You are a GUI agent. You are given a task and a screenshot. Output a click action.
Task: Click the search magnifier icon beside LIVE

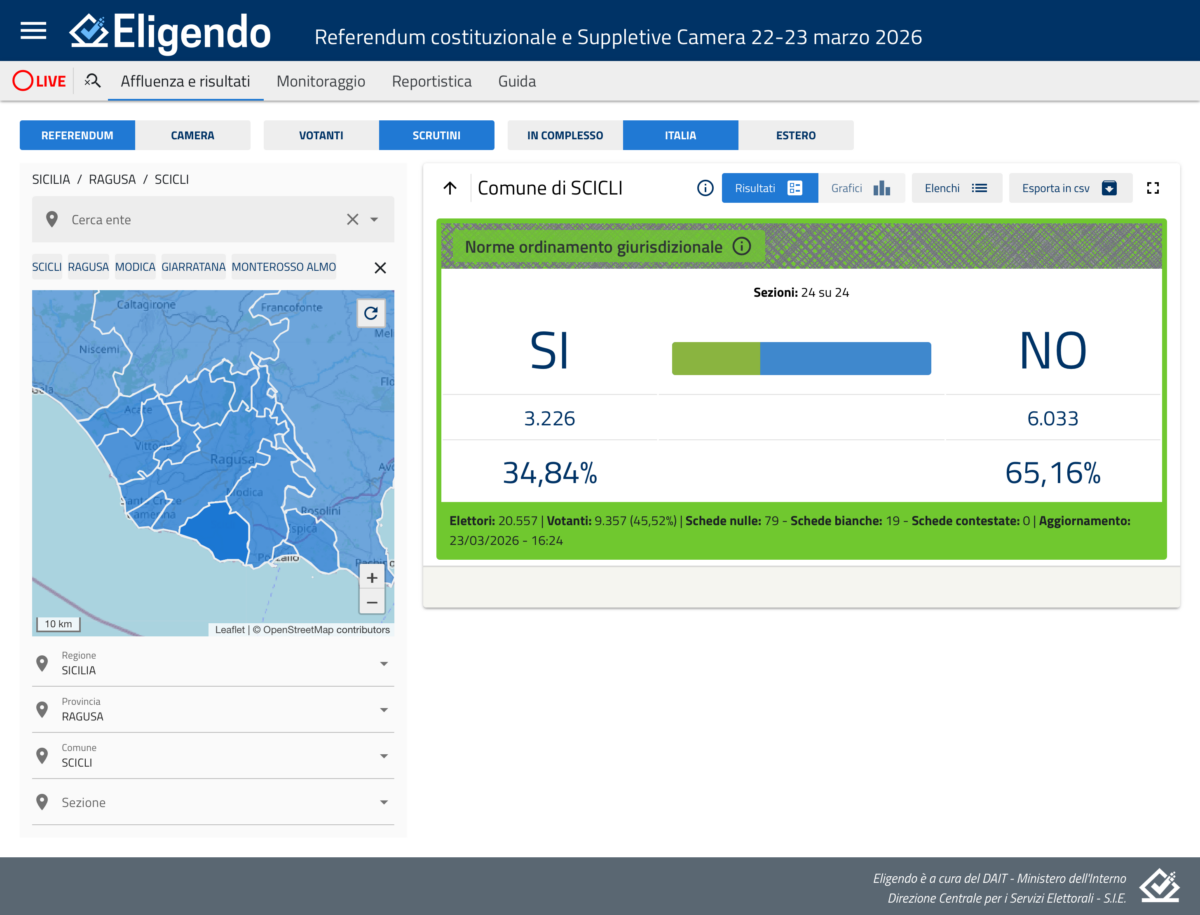(92, 81)
